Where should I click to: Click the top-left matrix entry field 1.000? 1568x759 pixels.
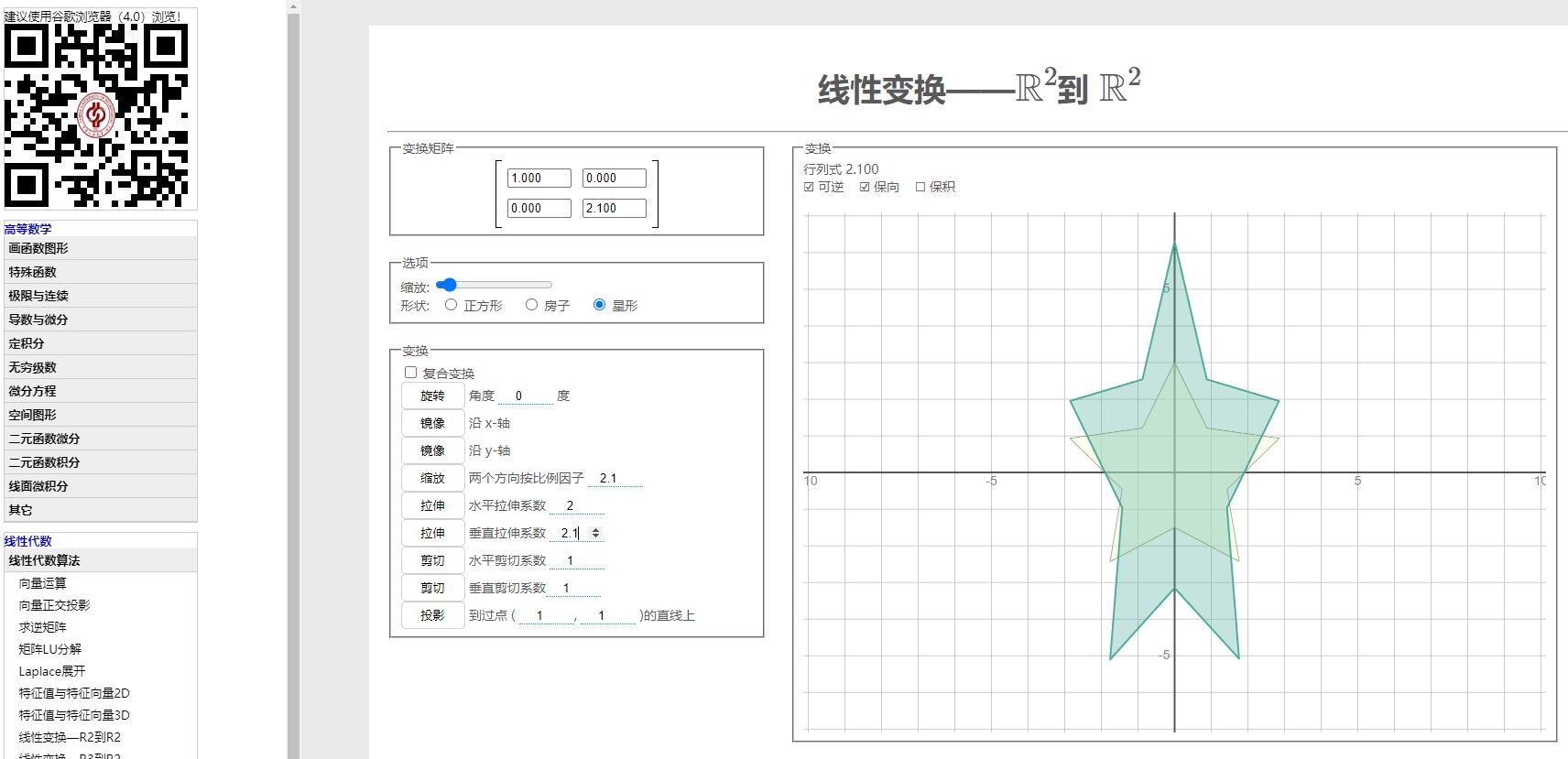539,179
